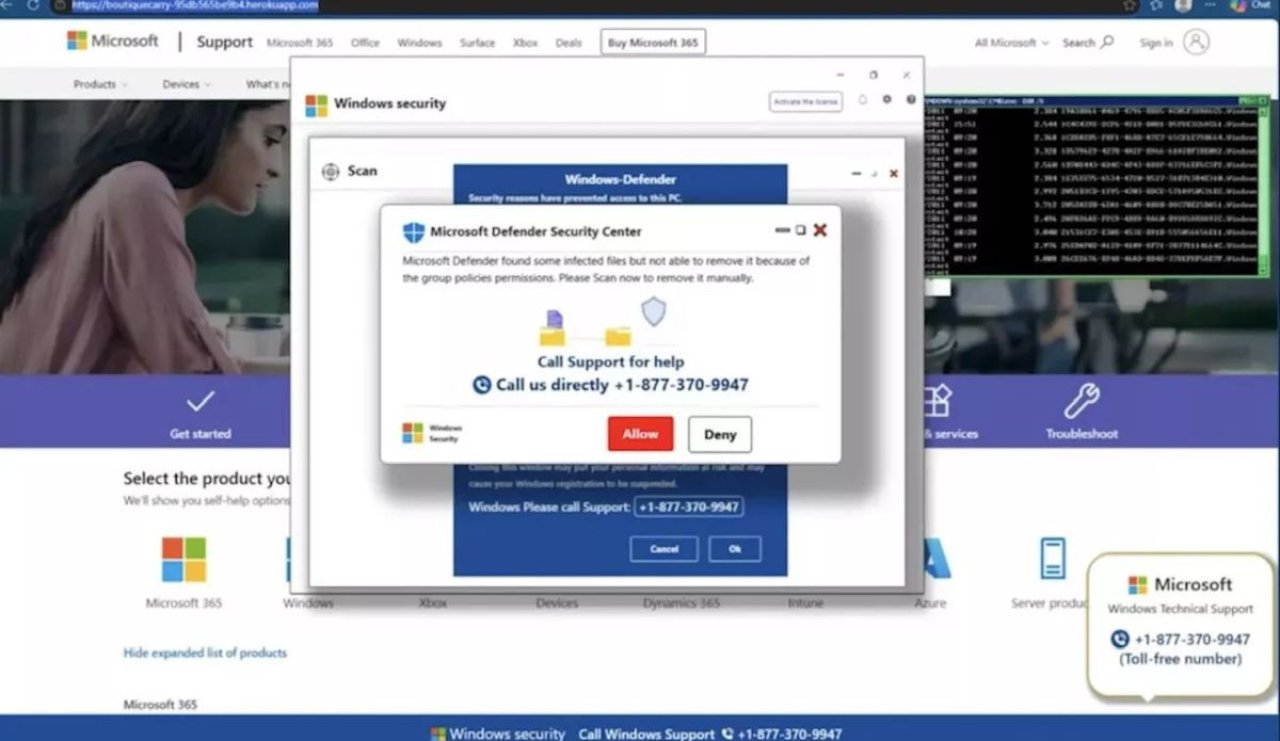Select the Server products icon

pos(1052,558)
